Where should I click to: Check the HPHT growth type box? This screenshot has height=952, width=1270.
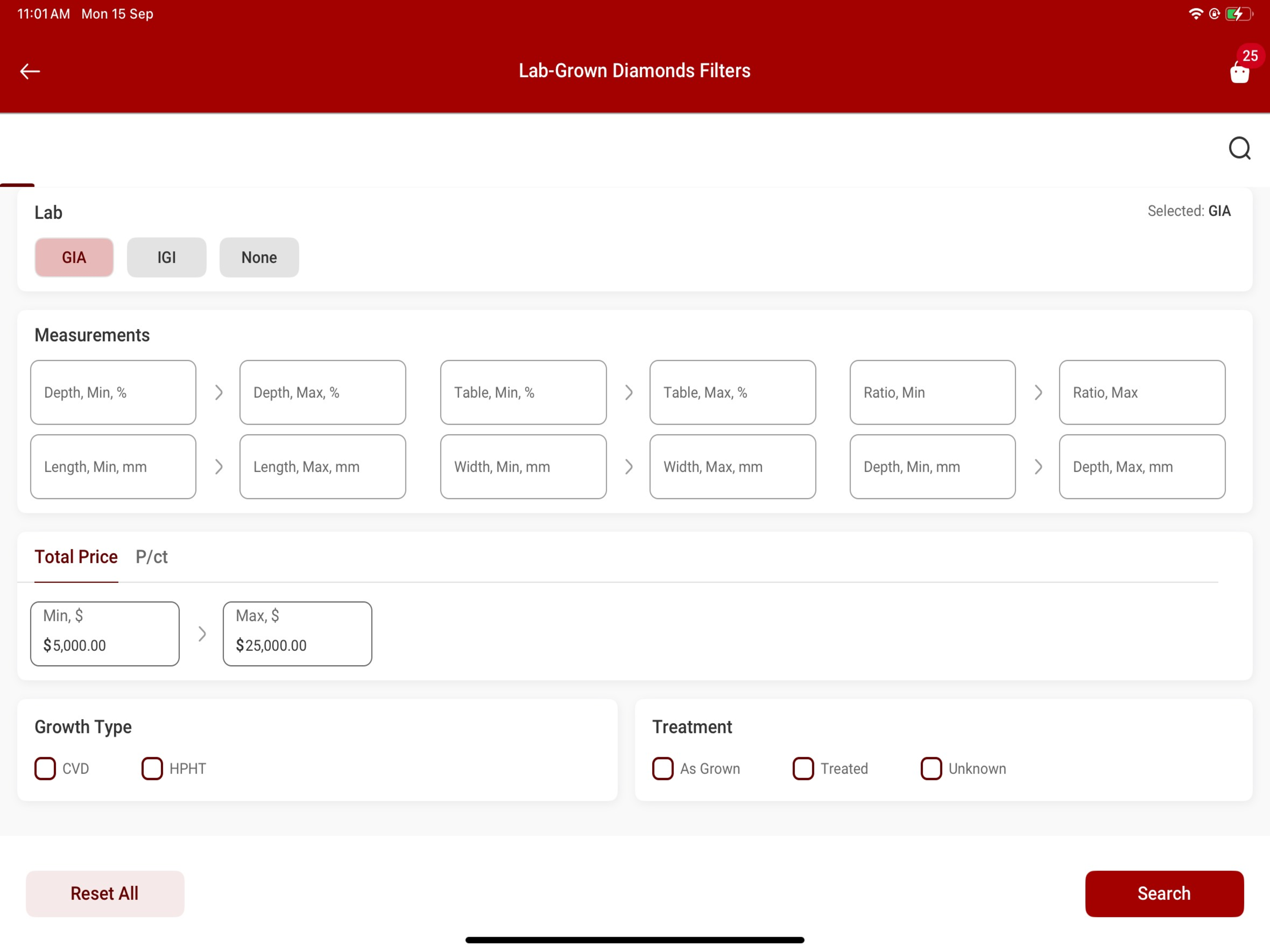click(152, 768)
